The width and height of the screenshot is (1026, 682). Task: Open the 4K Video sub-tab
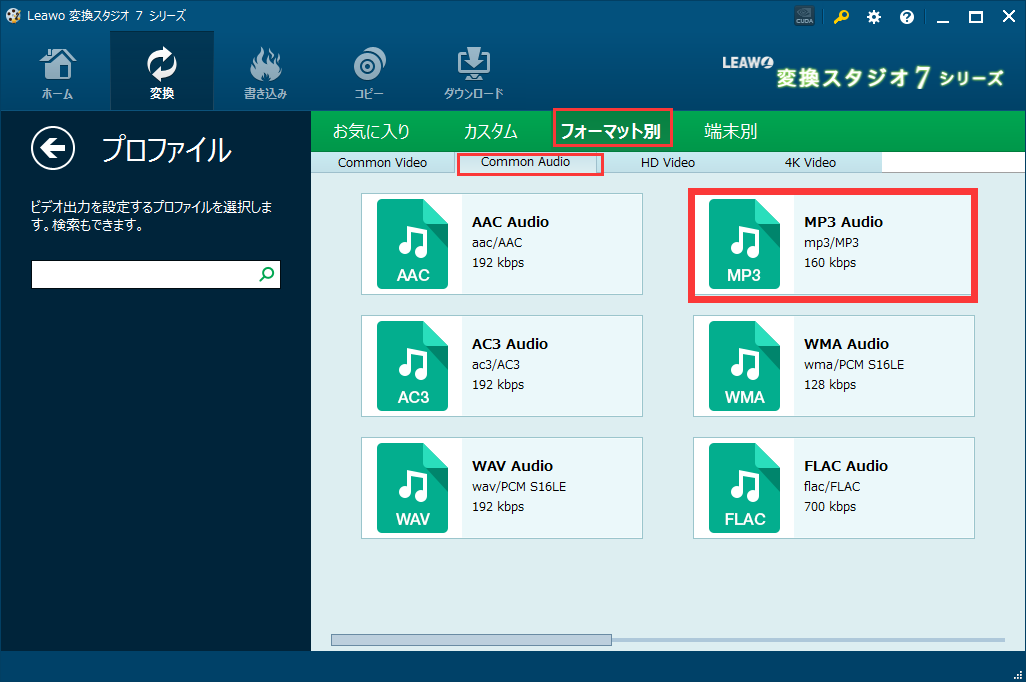tap(810, 162)
